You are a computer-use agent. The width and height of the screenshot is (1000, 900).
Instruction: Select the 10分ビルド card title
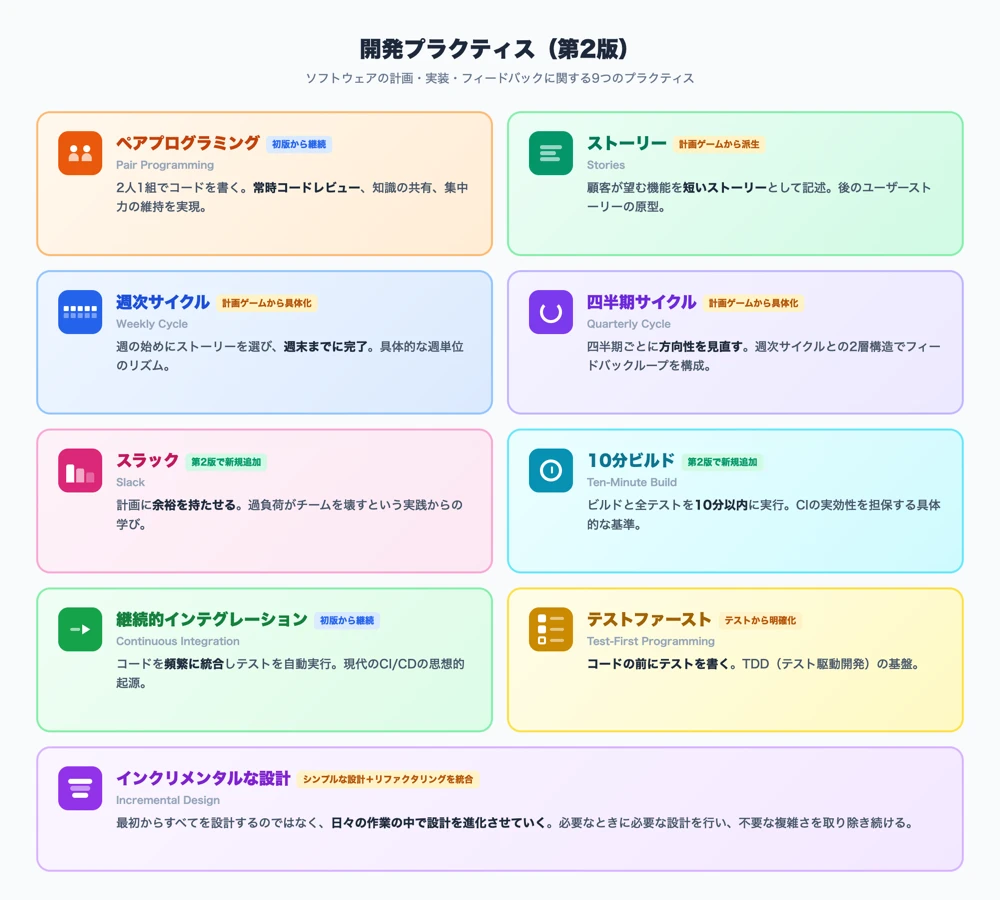[x=631, y=461]
